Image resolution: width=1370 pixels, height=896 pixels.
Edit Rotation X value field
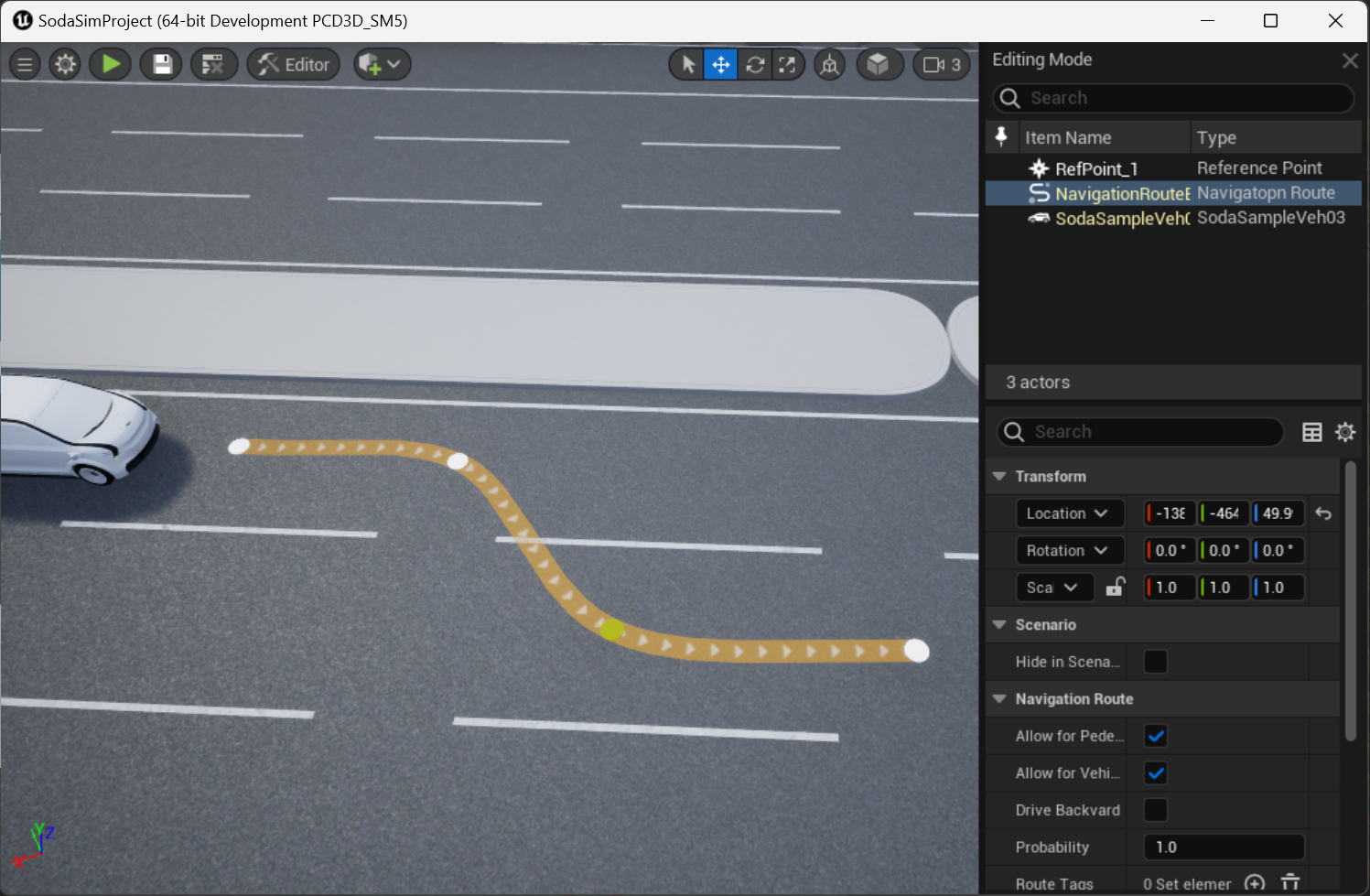tap(1170, 550)
